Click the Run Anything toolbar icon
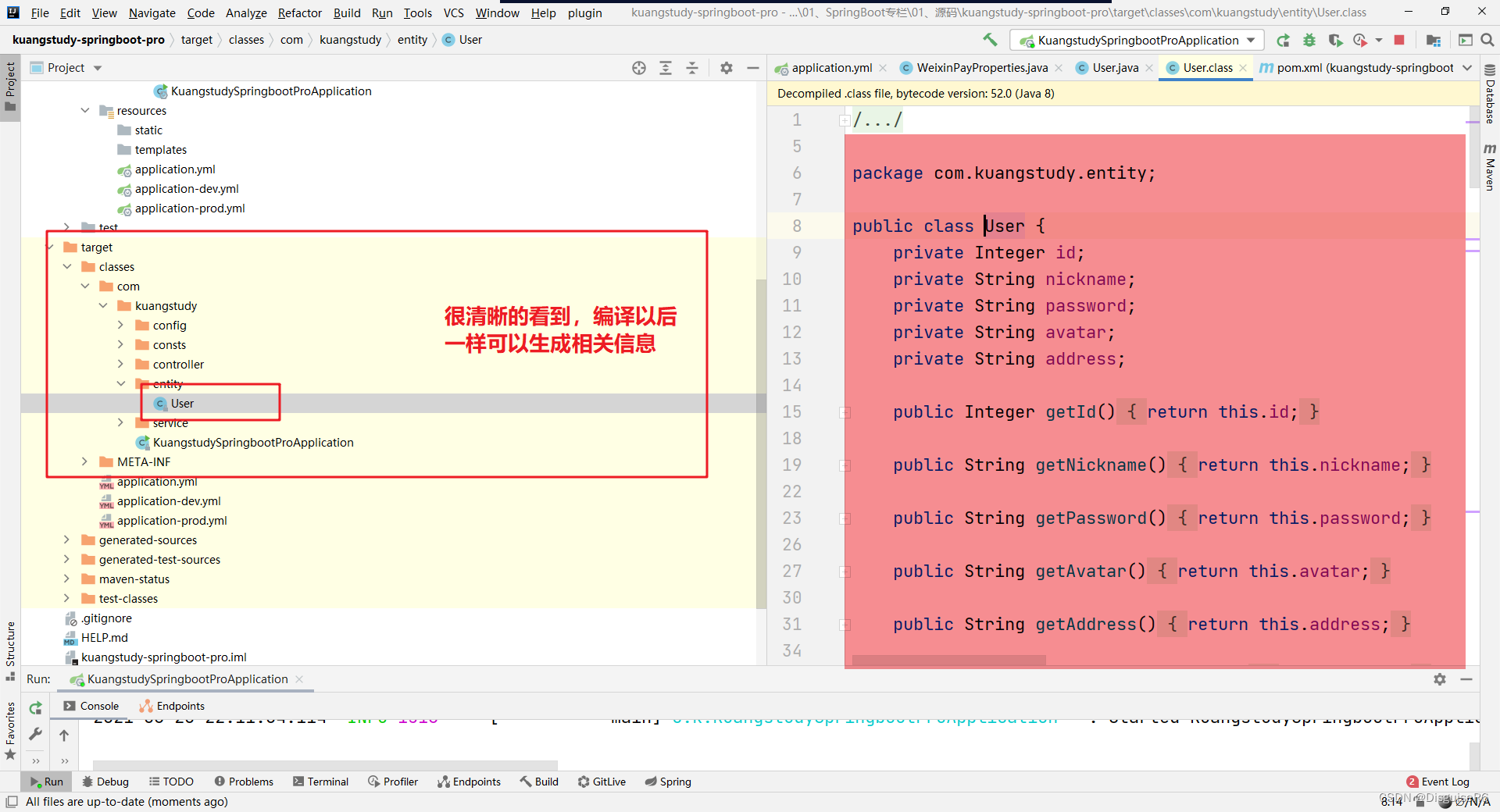 pyautogui.click(x=1466, y=40)
